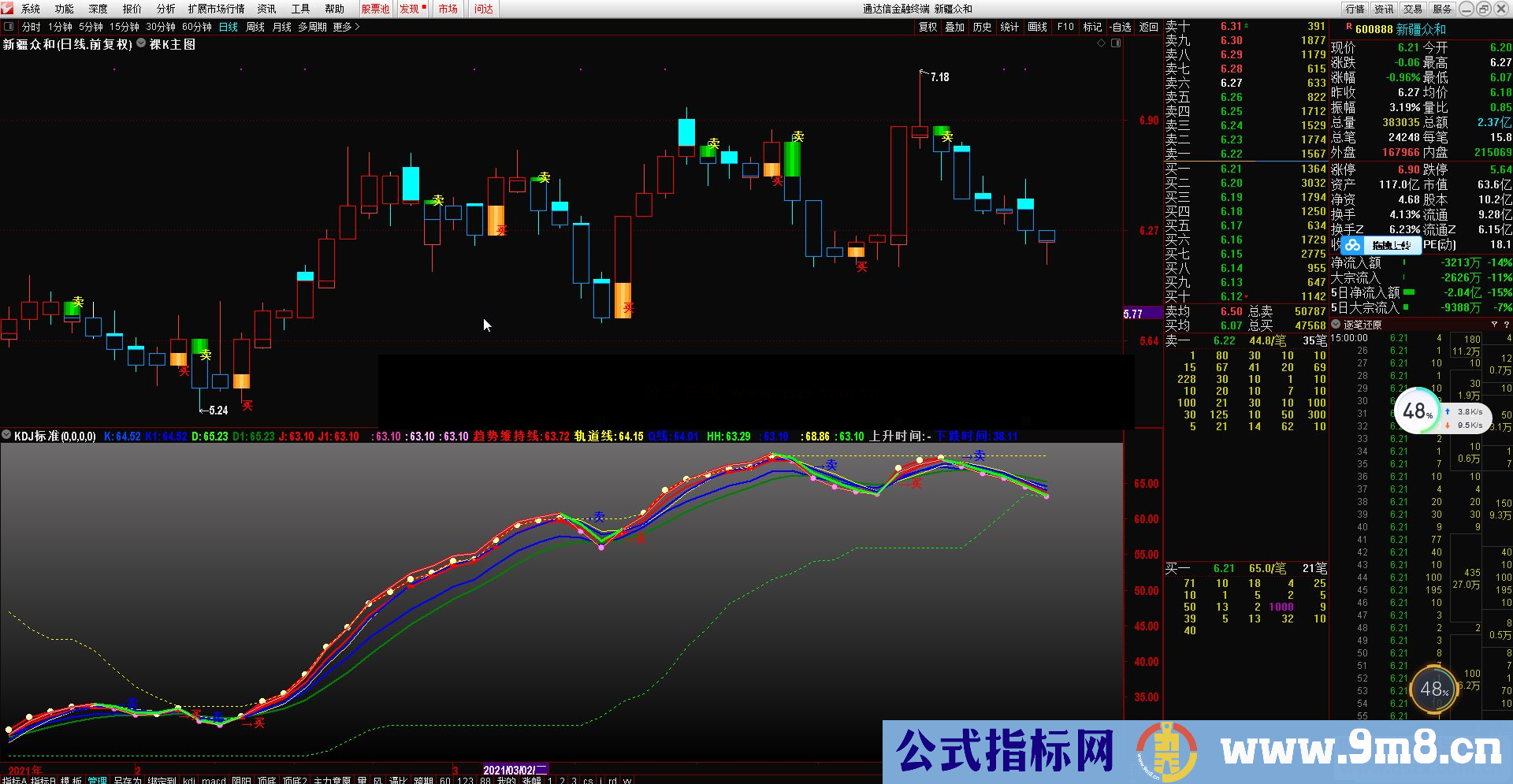Click the 返回 return button
This screenshot has width=1513, height=784.
point(1149,26)
